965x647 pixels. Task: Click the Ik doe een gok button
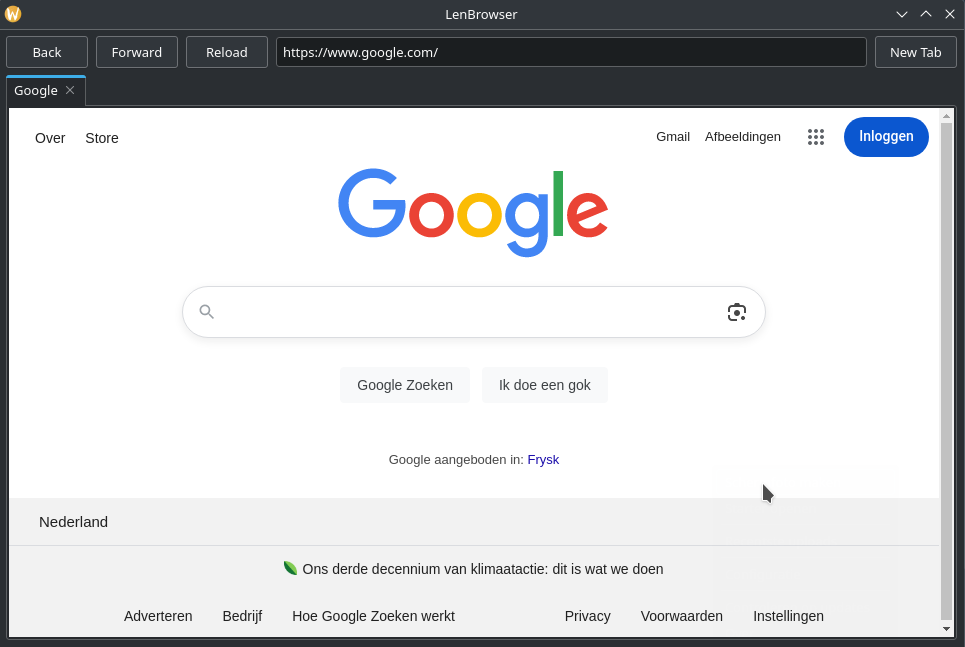click(x=545, y=385)
